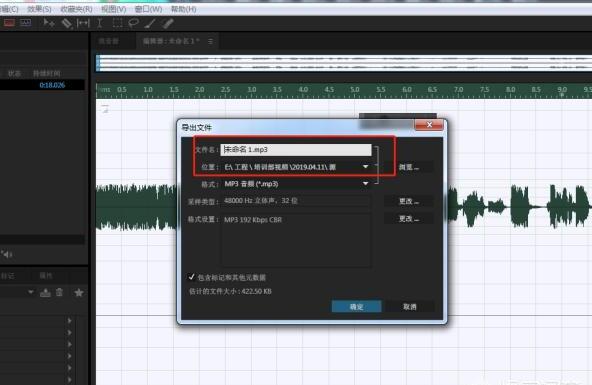Switch to Waveform view red icon
Viewport: 592px width, 385px height.
(9, 23)
